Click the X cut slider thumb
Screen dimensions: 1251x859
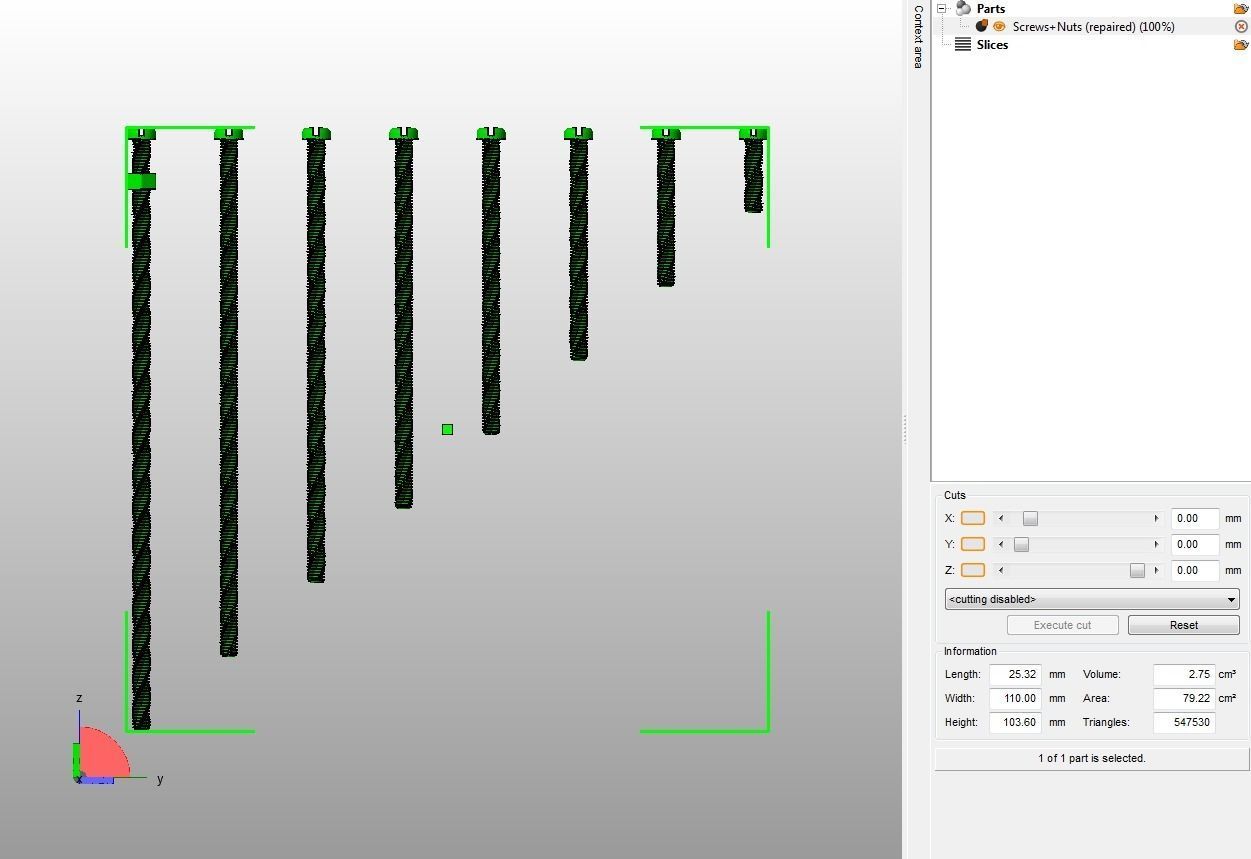click(1030, 518)
